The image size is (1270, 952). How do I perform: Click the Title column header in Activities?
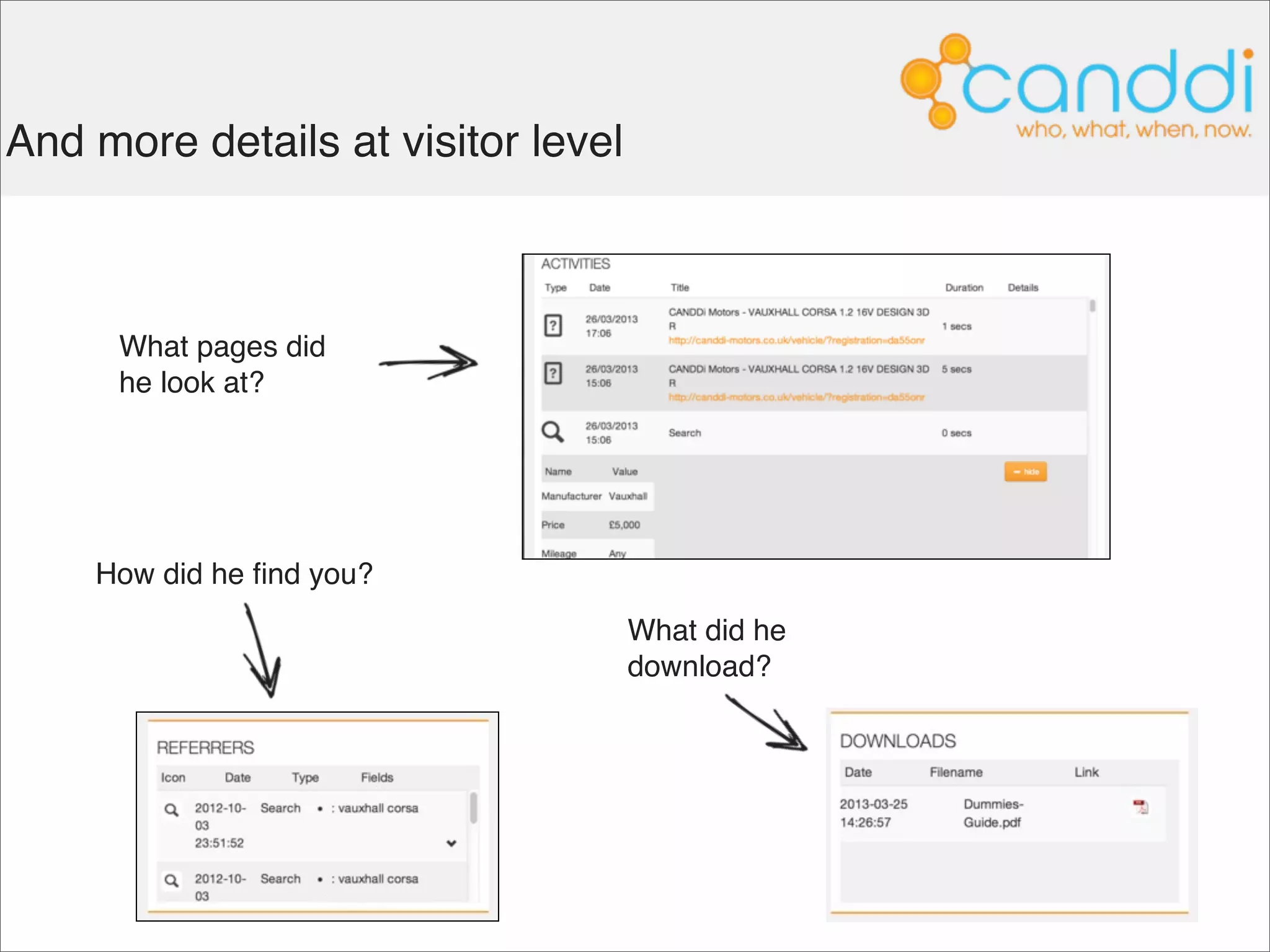(x=680, y=288)
